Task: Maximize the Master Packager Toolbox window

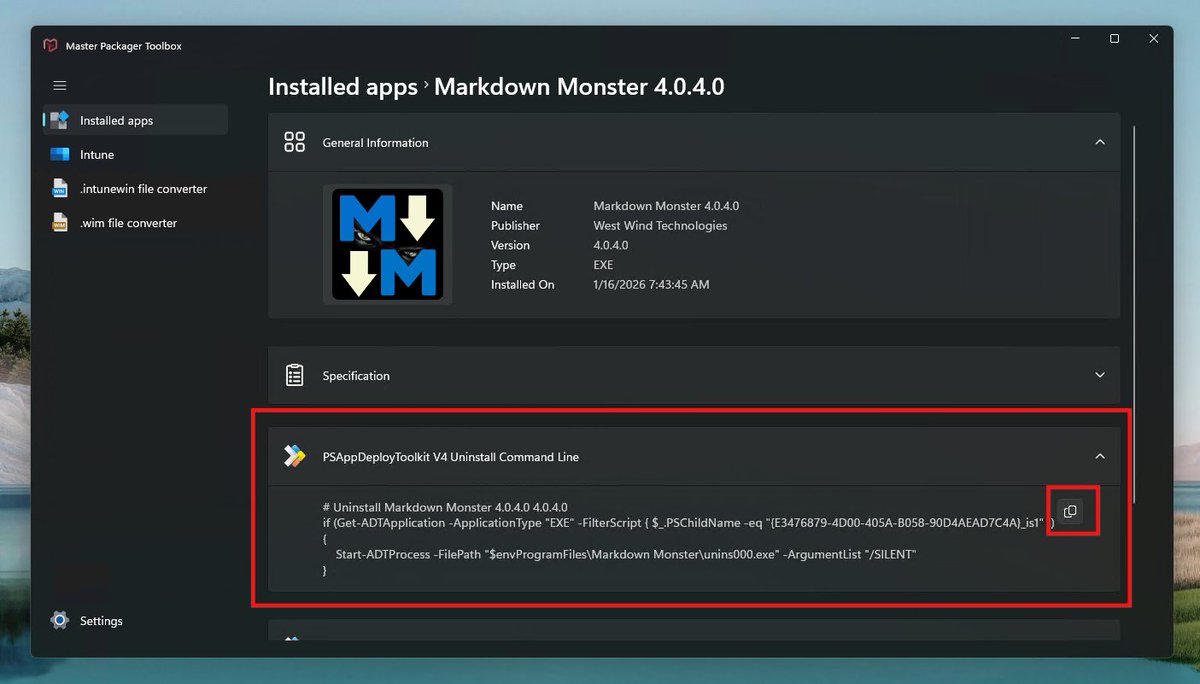Action: tap(1114, 39)
